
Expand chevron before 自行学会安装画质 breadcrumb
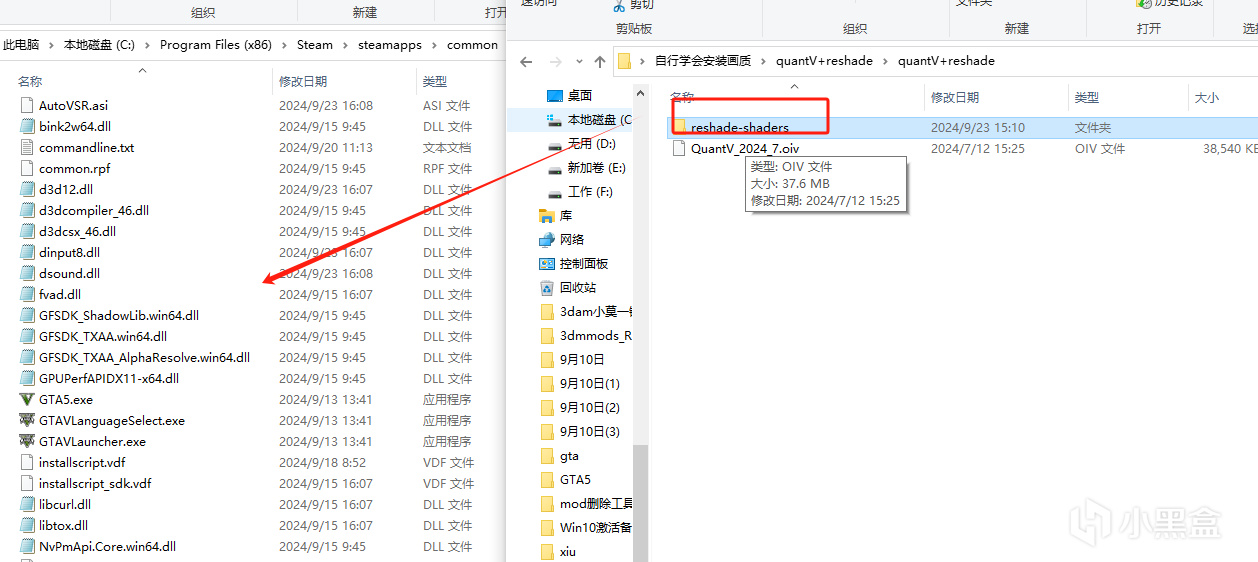(642, 61)
